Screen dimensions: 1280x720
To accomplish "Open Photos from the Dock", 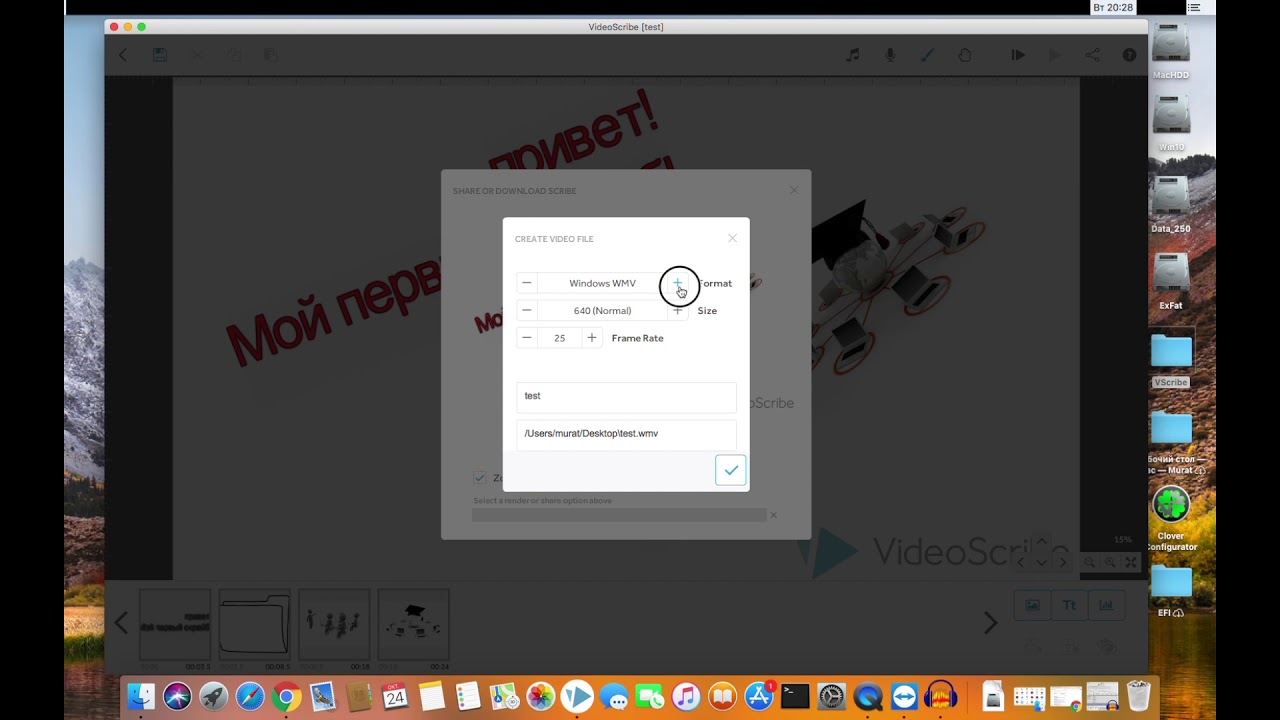I will coord(541,696).
